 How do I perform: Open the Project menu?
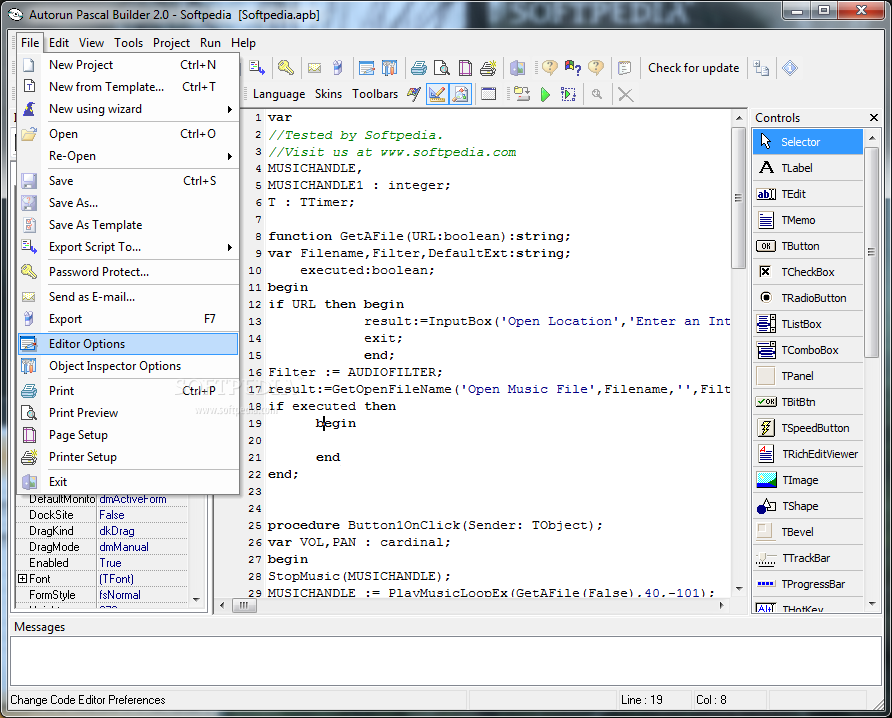point(171,43)
